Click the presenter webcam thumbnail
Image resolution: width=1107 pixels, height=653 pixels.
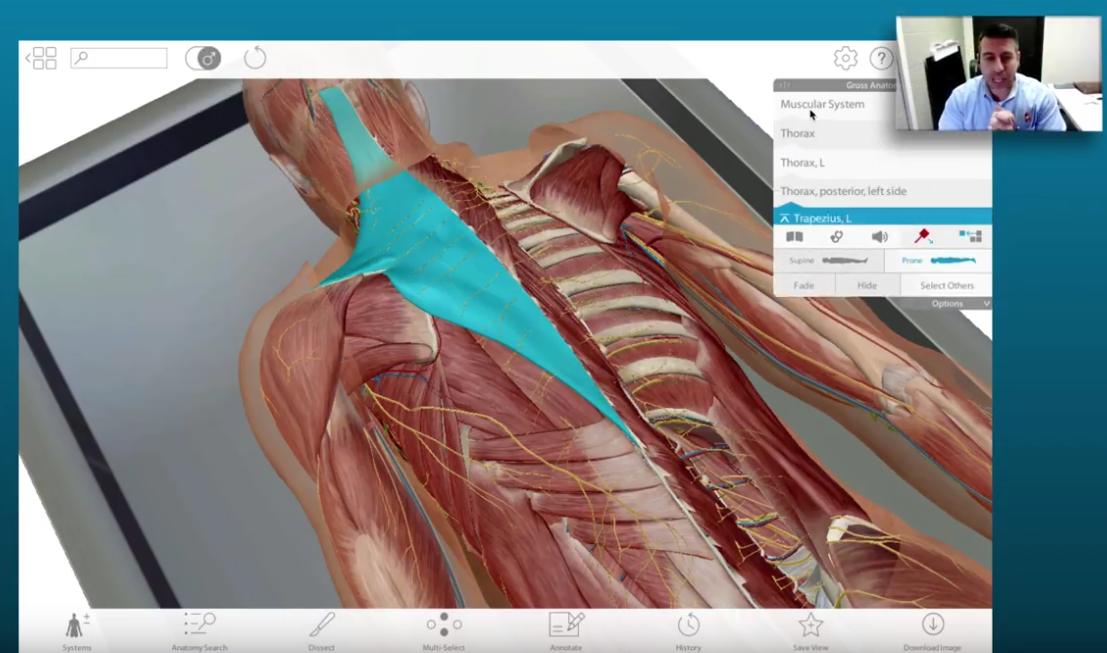999,73
